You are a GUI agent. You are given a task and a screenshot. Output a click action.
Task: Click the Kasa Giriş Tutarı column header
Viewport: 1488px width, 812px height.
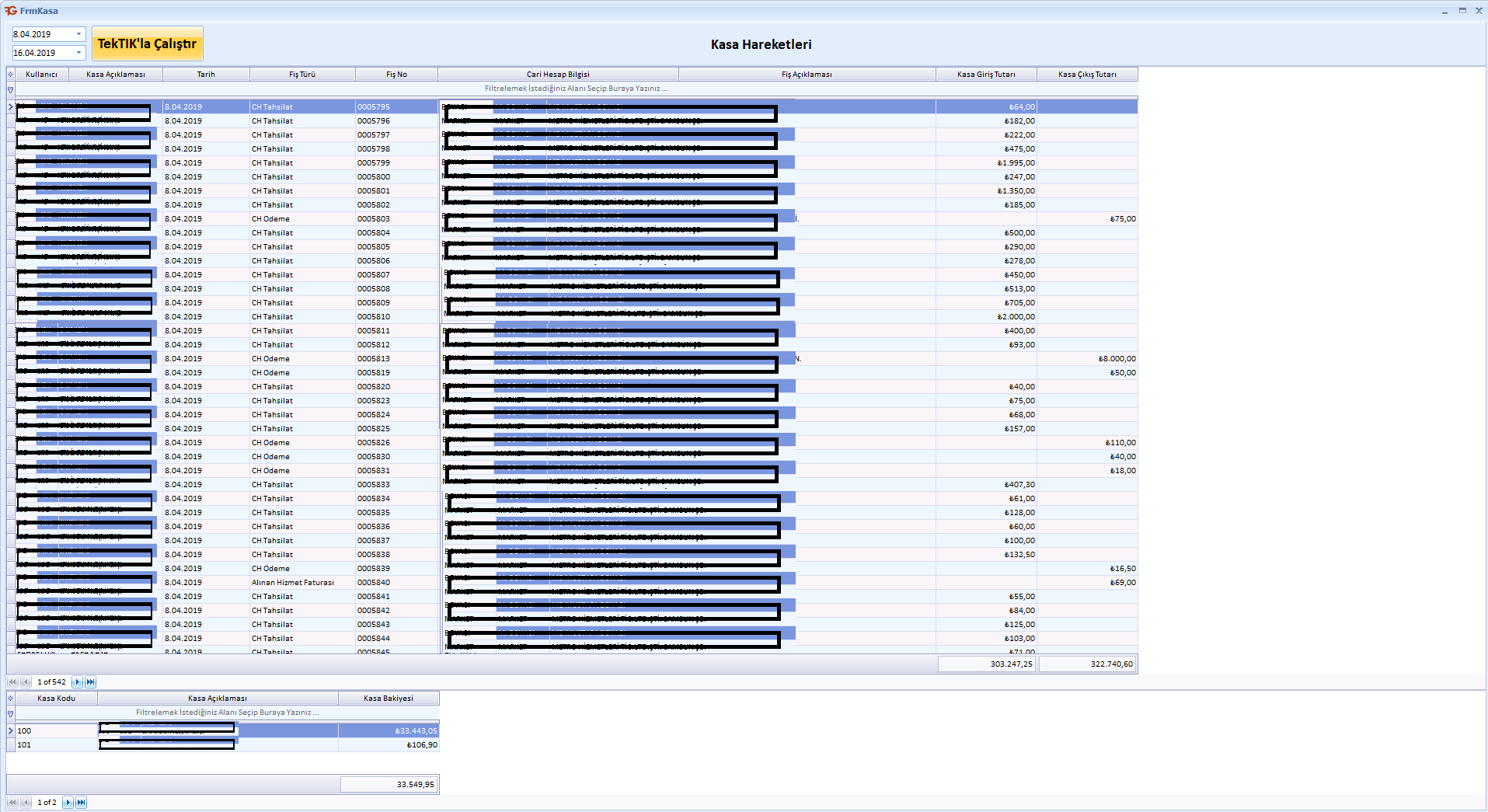point(986,75)
